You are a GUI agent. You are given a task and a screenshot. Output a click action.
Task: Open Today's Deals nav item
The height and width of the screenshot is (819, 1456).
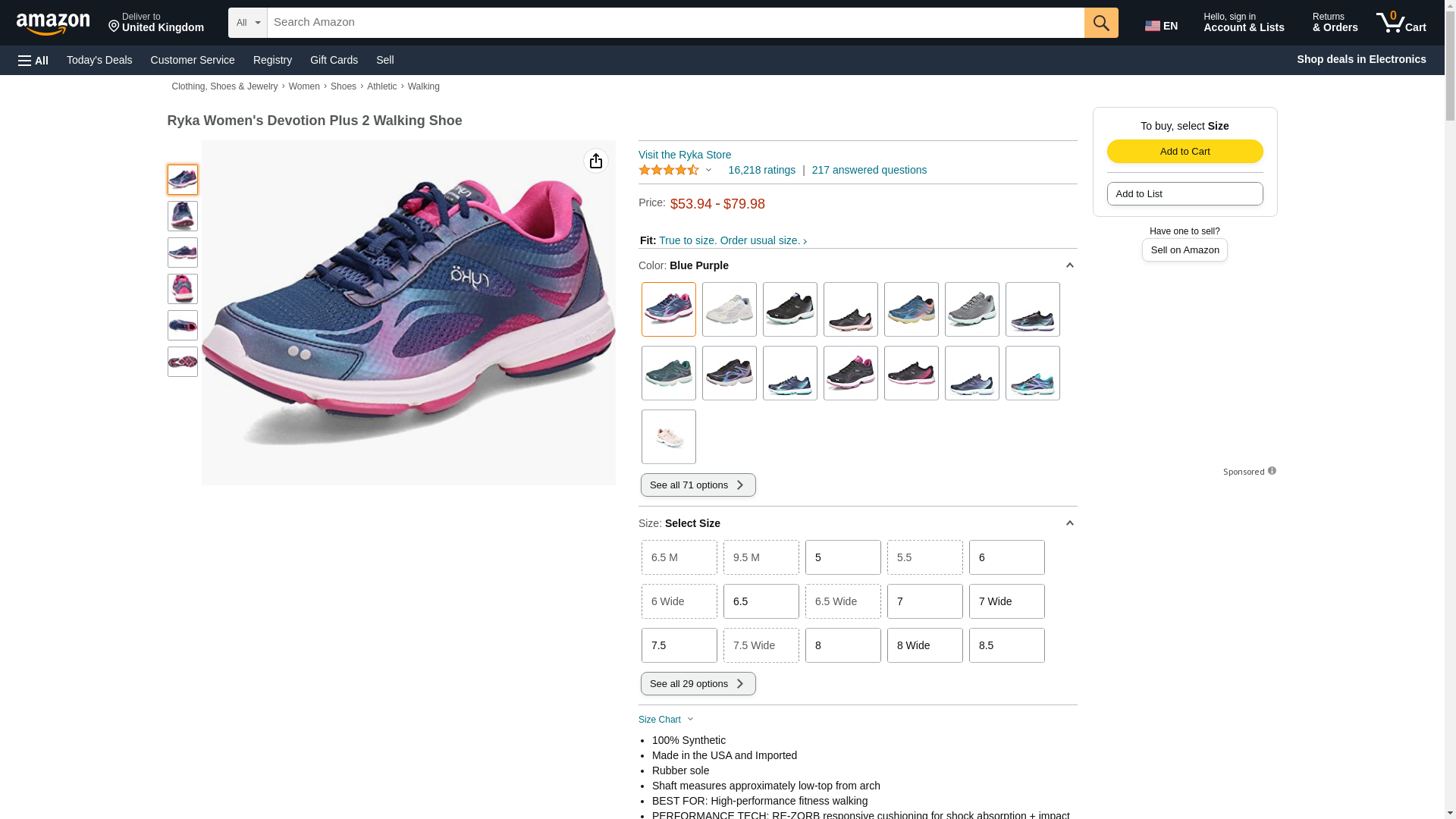pyautogui.click(x=99, y=60)
